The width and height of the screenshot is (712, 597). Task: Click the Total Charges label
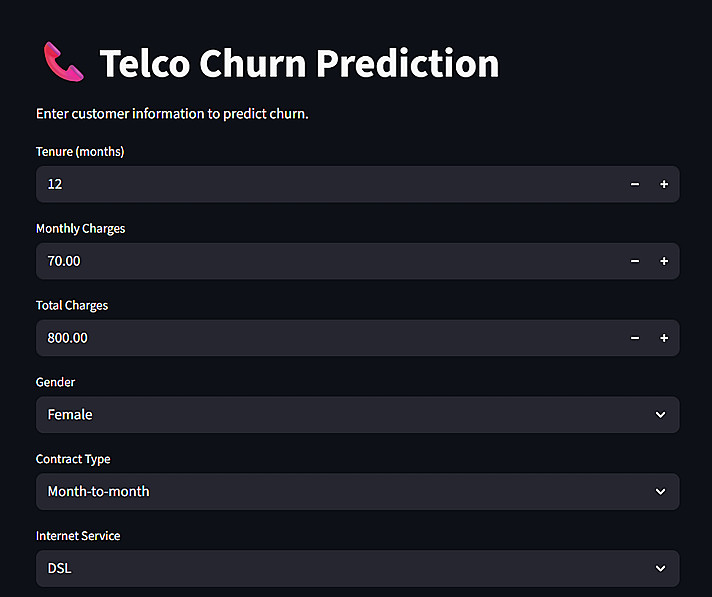pyautogui.click(x=72, y=305)
